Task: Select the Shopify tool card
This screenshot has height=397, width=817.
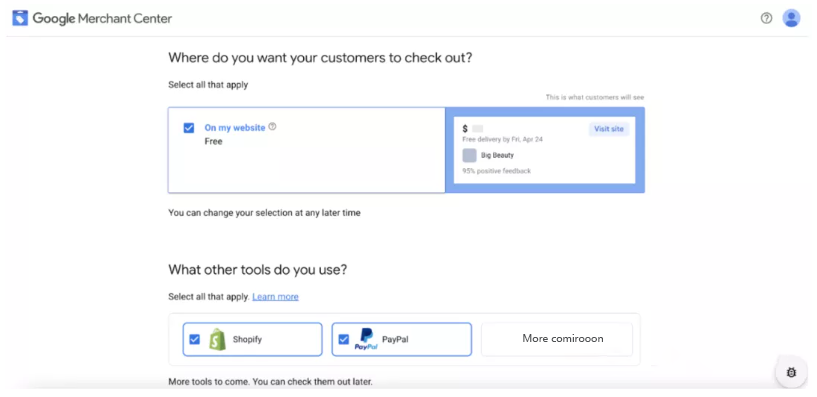Action: [253, 339]
